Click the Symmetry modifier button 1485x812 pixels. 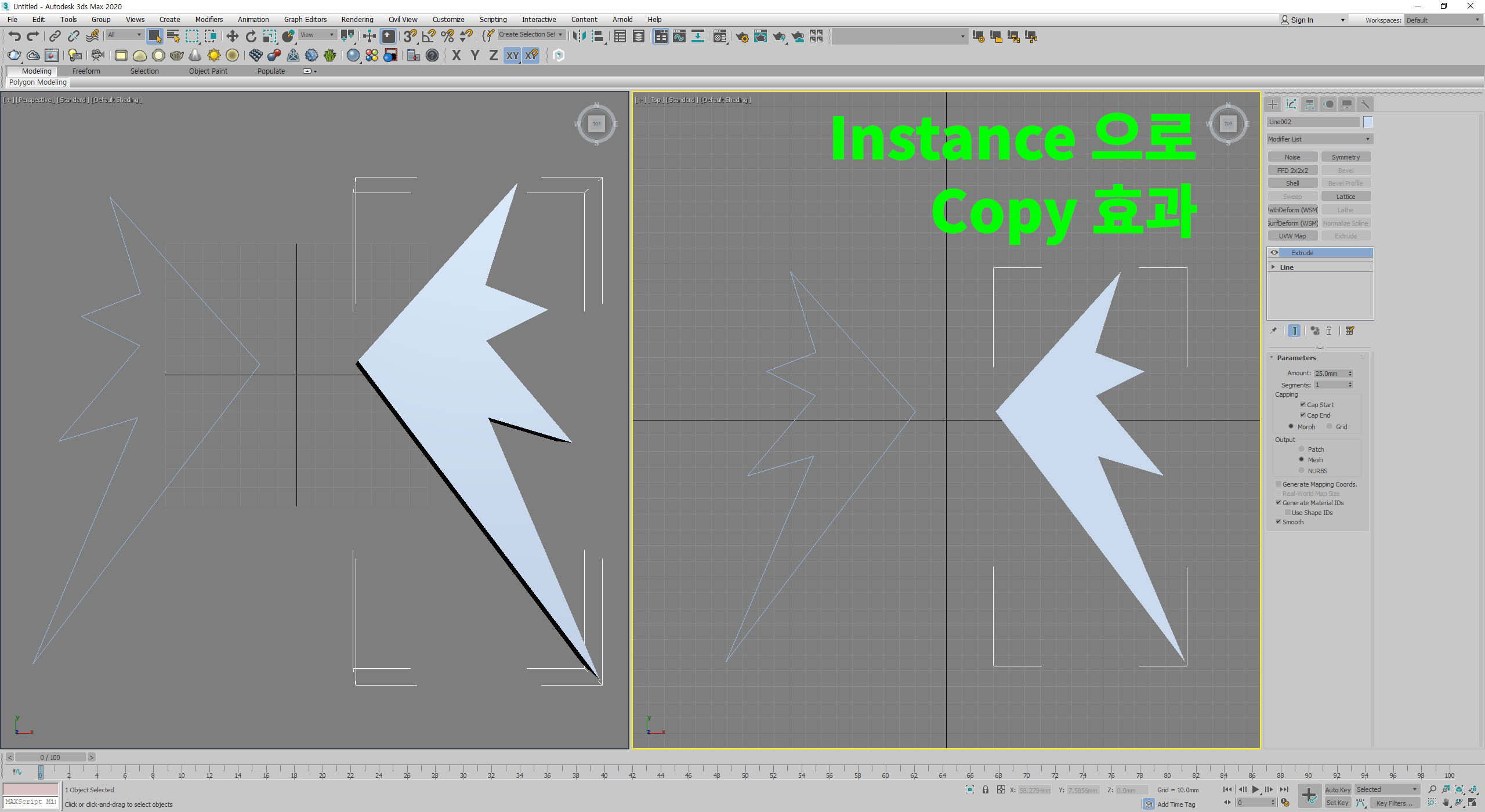click(x=1345, y=157)
